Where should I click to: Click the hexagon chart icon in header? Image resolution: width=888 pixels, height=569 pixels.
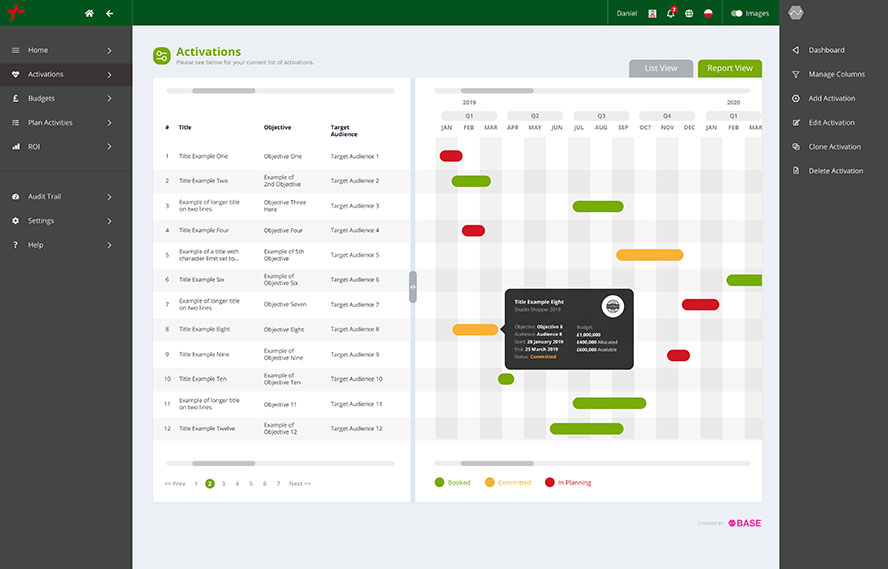[x=796, y=13]
